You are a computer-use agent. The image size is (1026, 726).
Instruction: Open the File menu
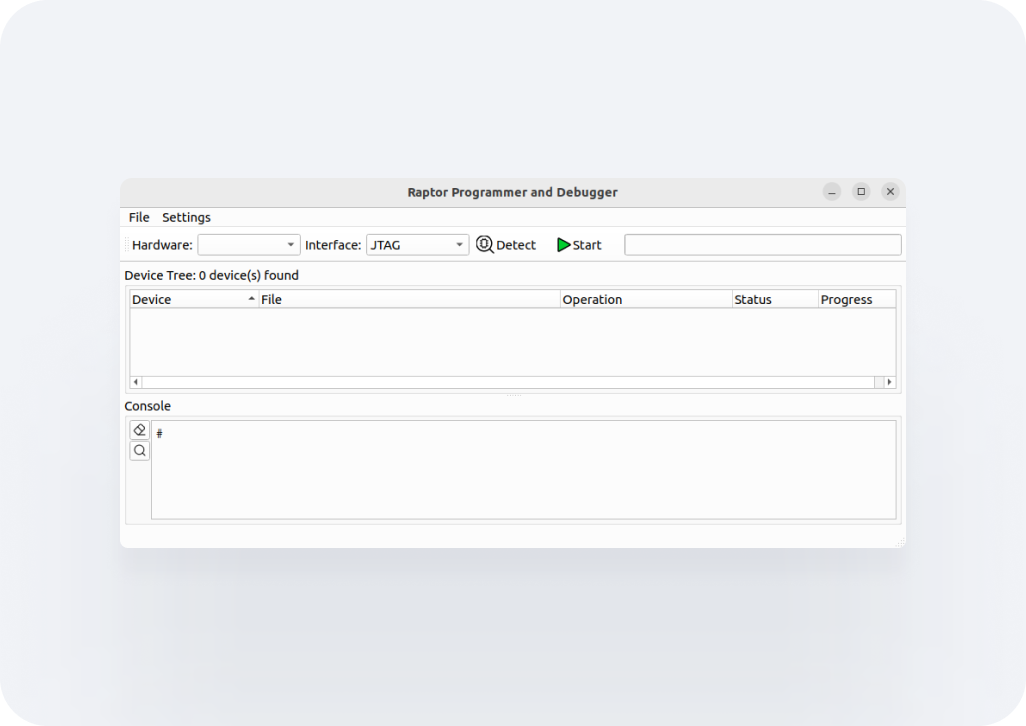pos(139,217)
